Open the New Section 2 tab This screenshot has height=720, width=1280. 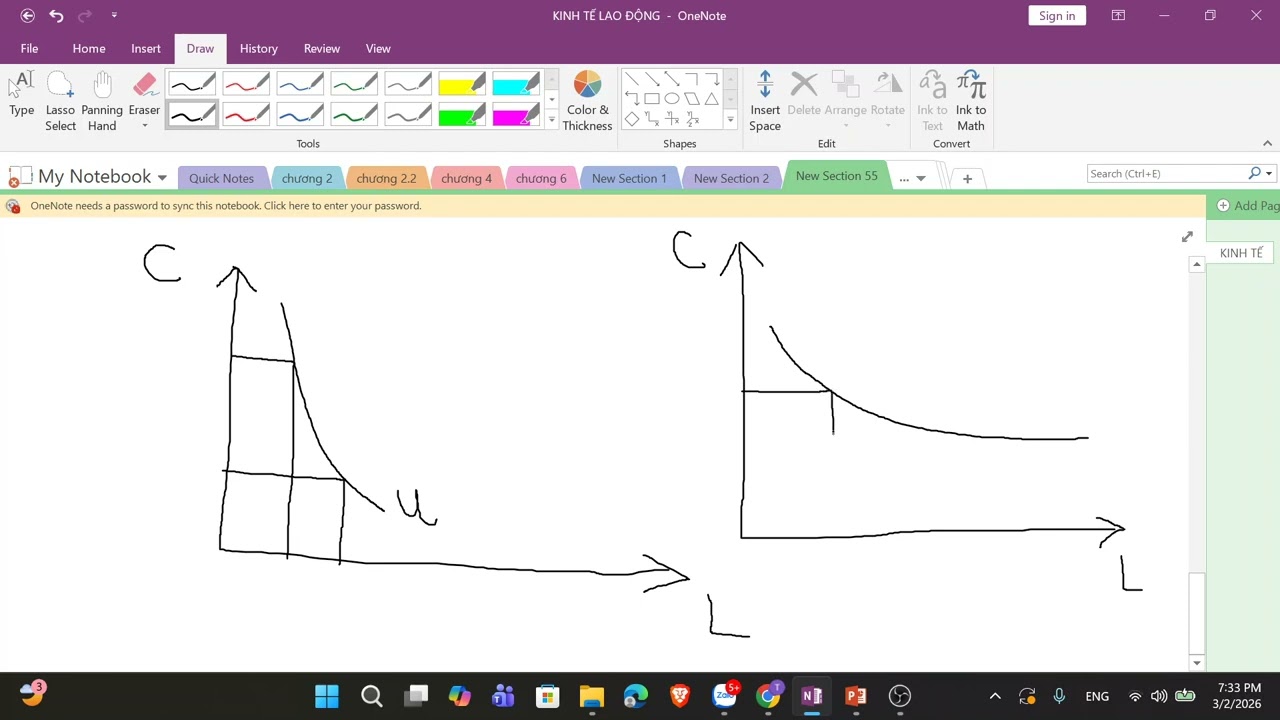pos(731,178)
